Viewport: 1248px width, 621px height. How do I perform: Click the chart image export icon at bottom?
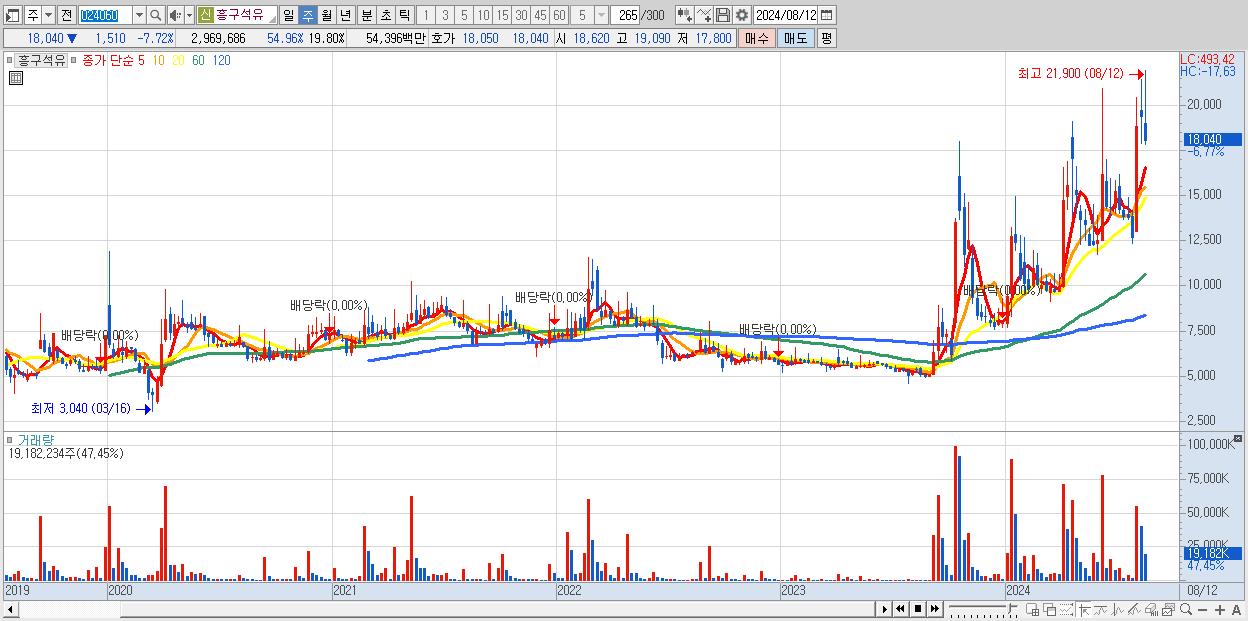pos(1168,609)
